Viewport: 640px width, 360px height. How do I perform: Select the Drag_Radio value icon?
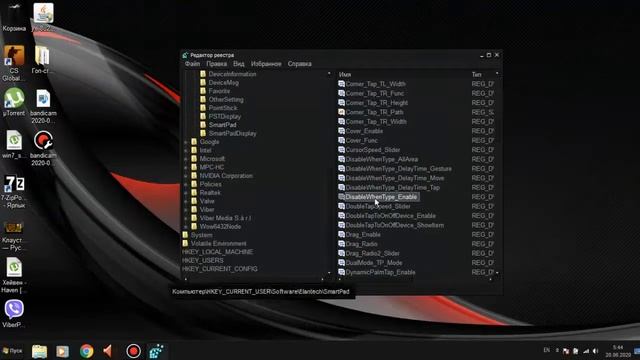[342, 244]
